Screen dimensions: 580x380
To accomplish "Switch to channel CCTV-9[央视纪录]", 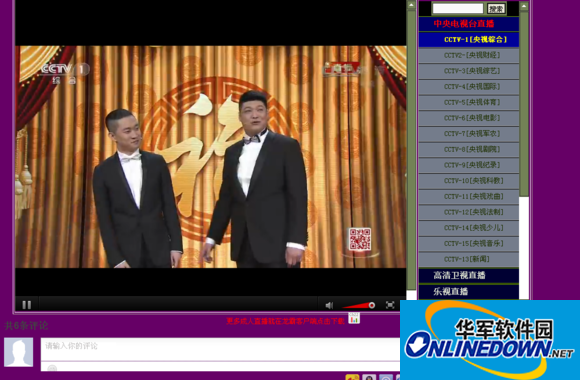I will point(469,165).
